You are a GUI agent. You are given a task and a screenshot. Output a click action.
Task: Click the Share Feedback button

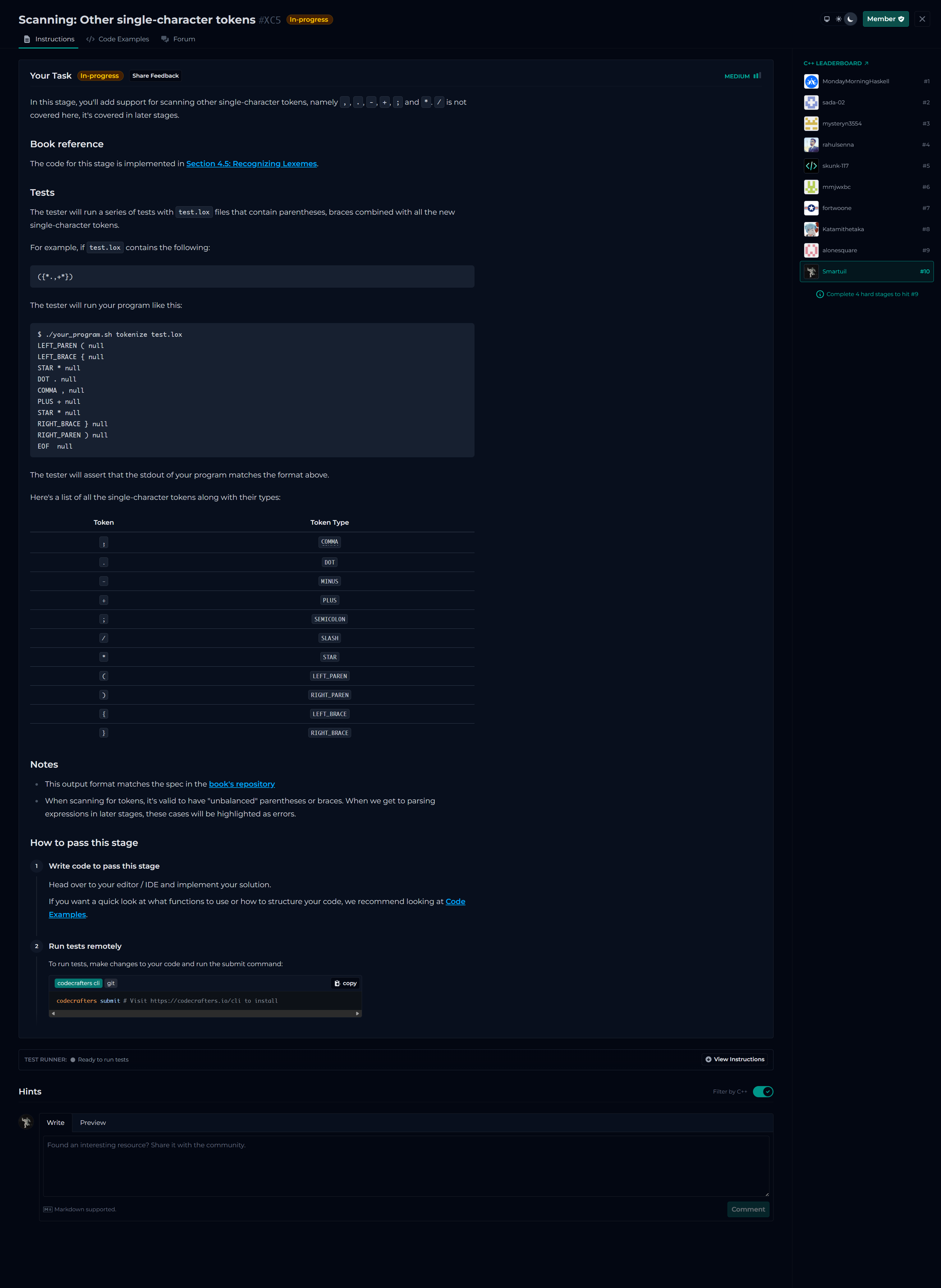click(x=155, y=76)
